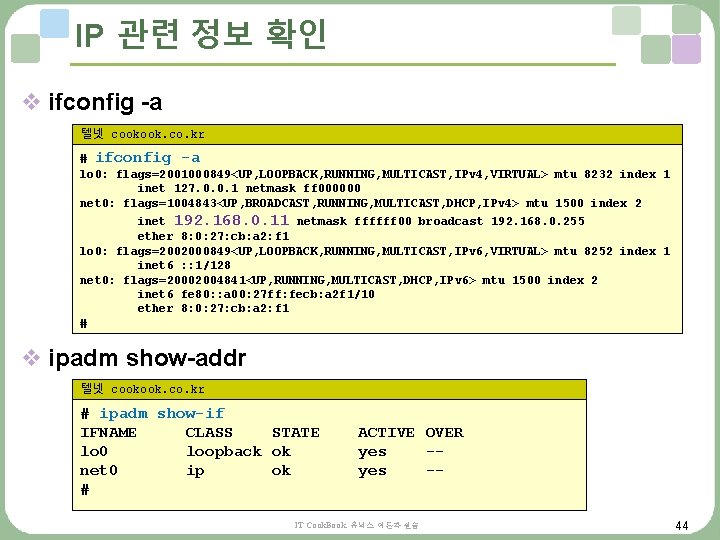Click the lo0 flags=2001000849 IPv4 line
Viewport: 720px width, 540px height.
(375, 174)
